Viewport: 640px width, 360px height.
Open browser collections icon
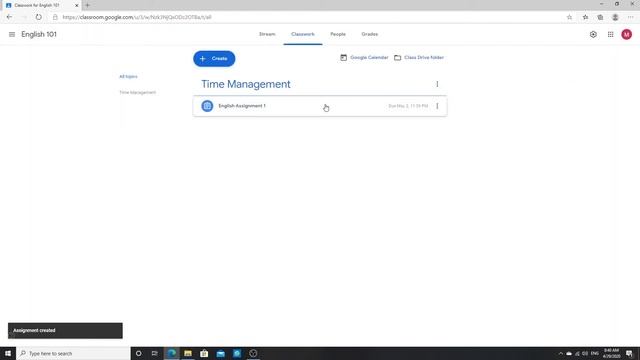pyautogui.click(x=600, y=17)
